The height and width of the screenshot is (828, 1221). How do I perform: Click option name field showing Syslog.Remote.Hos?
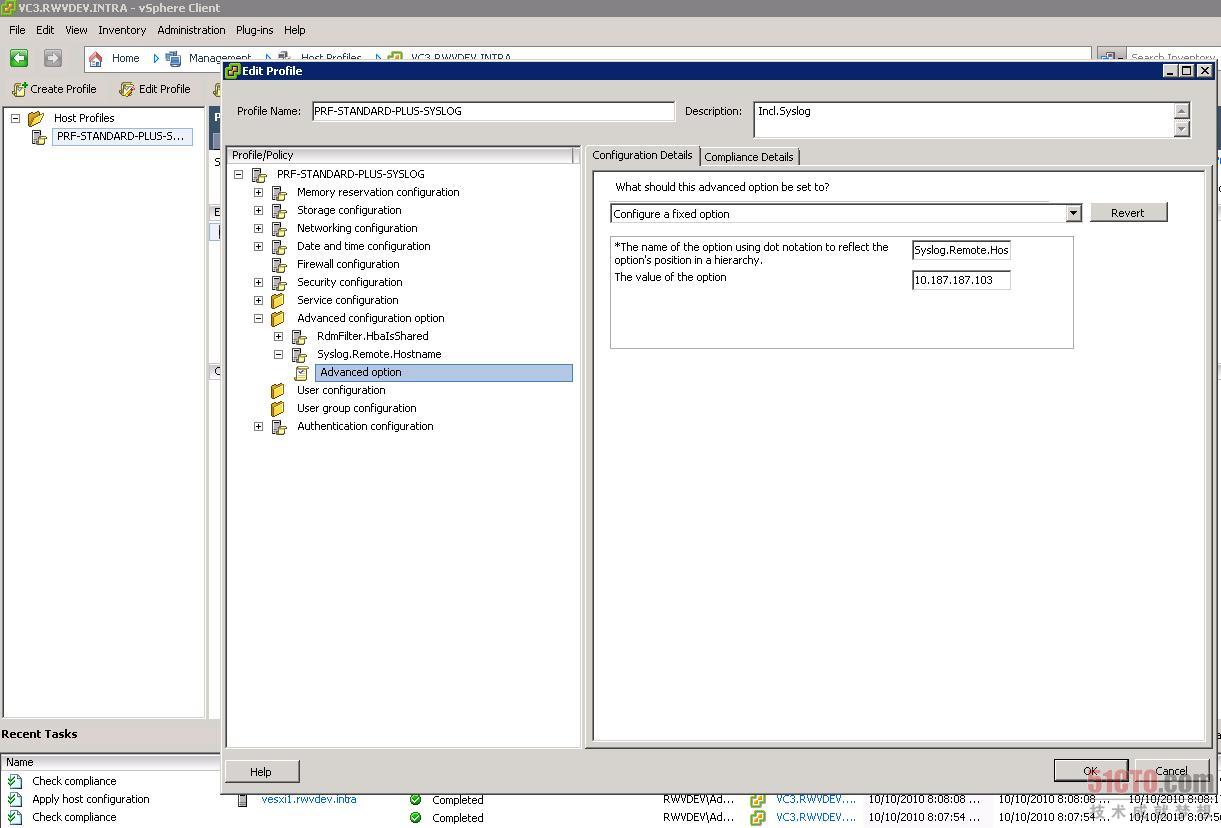pos(961,250)
